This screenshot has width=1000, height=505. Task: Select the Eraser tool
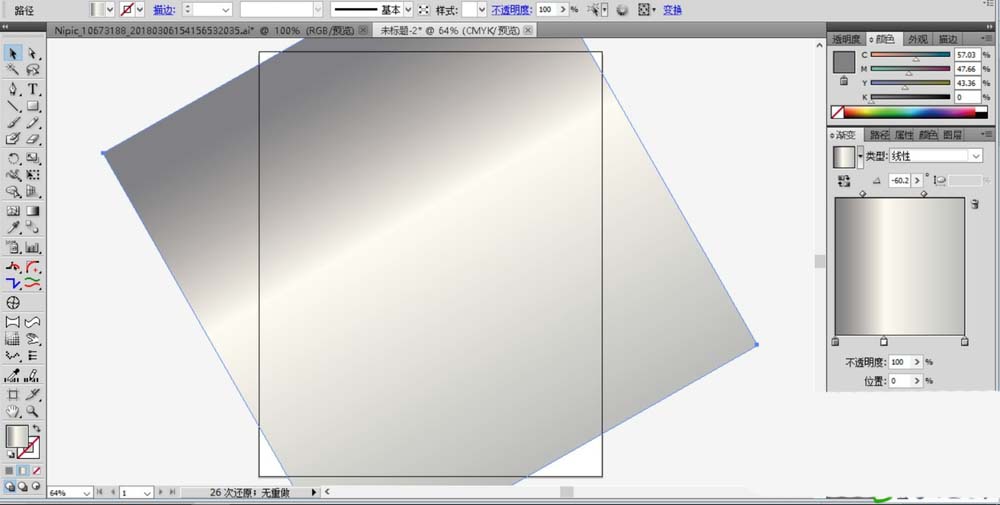click(33, 138)
